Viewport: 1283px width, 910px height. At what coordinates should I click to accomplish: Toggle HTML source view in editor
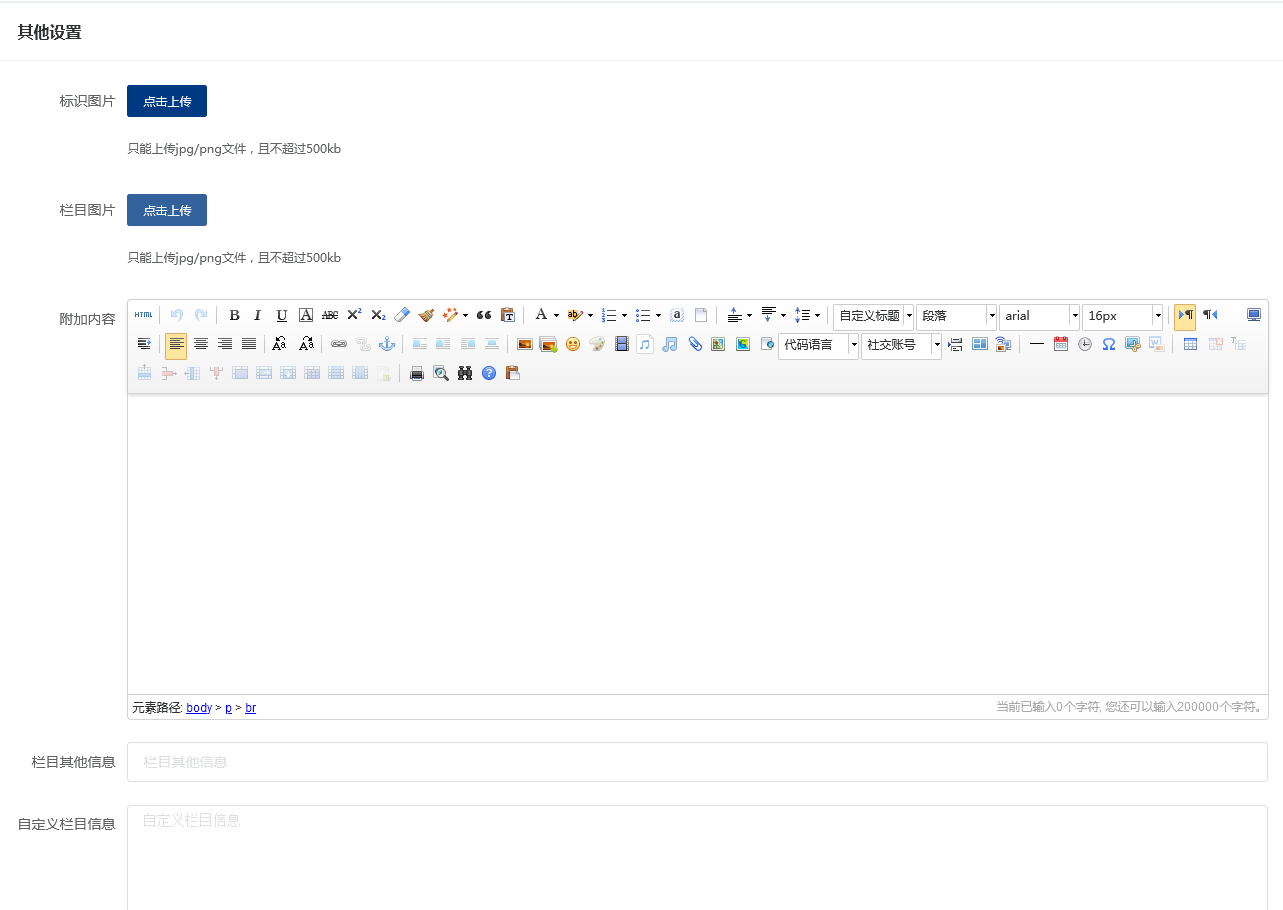(144, 315)
